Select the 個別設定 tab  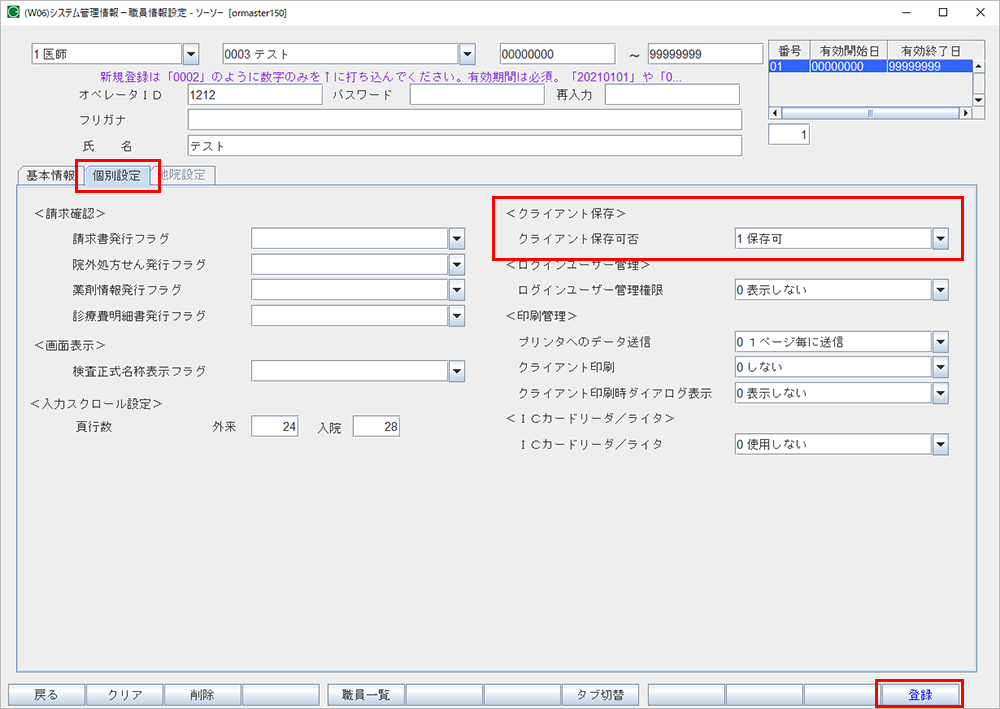point(116,176)
